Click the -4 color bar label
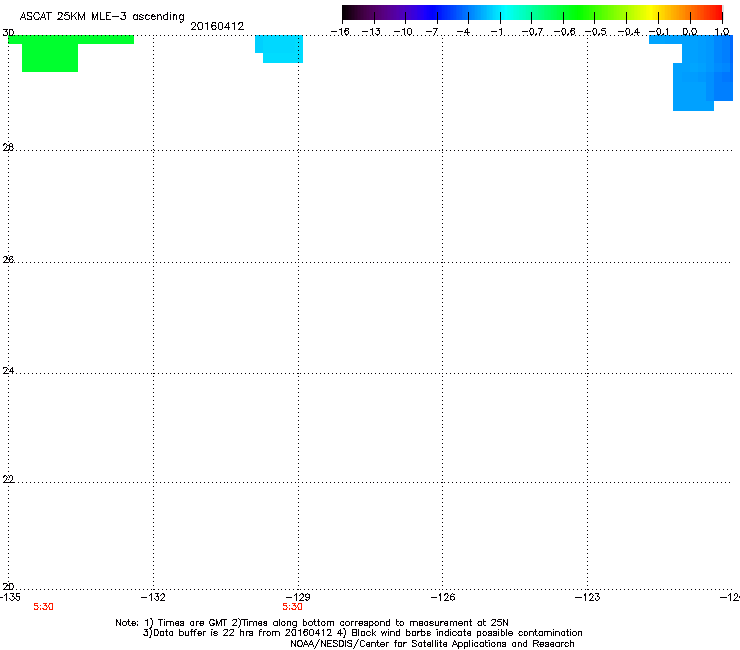 coord(463,32)
